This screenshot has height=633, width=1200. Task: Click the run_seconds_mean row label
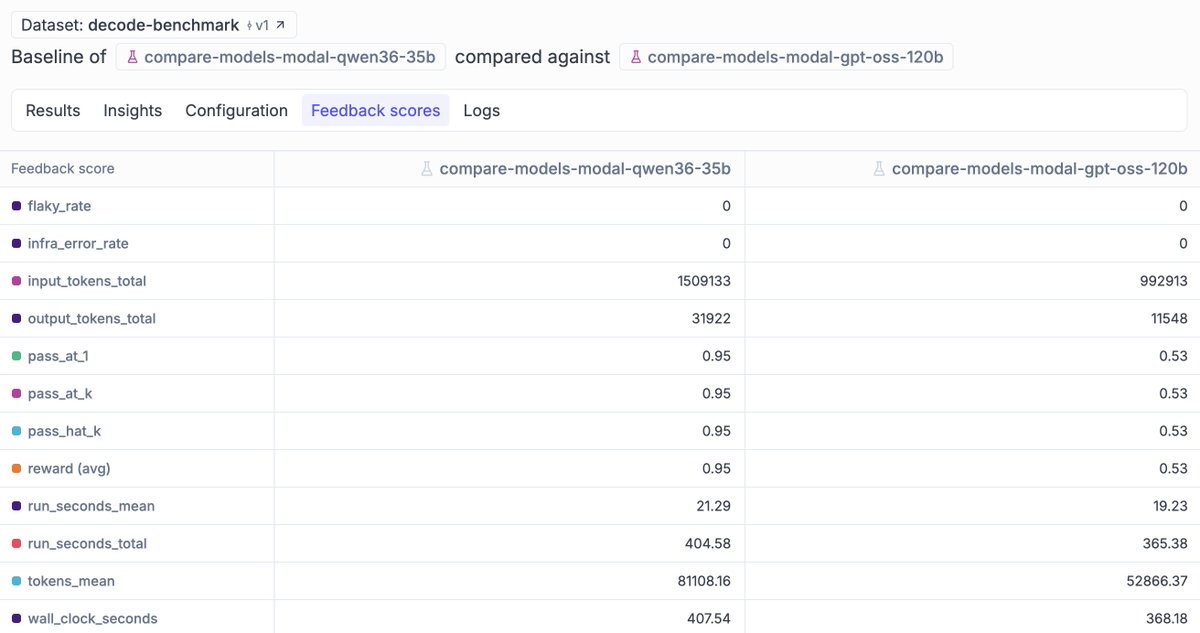(x=91, y=506)
